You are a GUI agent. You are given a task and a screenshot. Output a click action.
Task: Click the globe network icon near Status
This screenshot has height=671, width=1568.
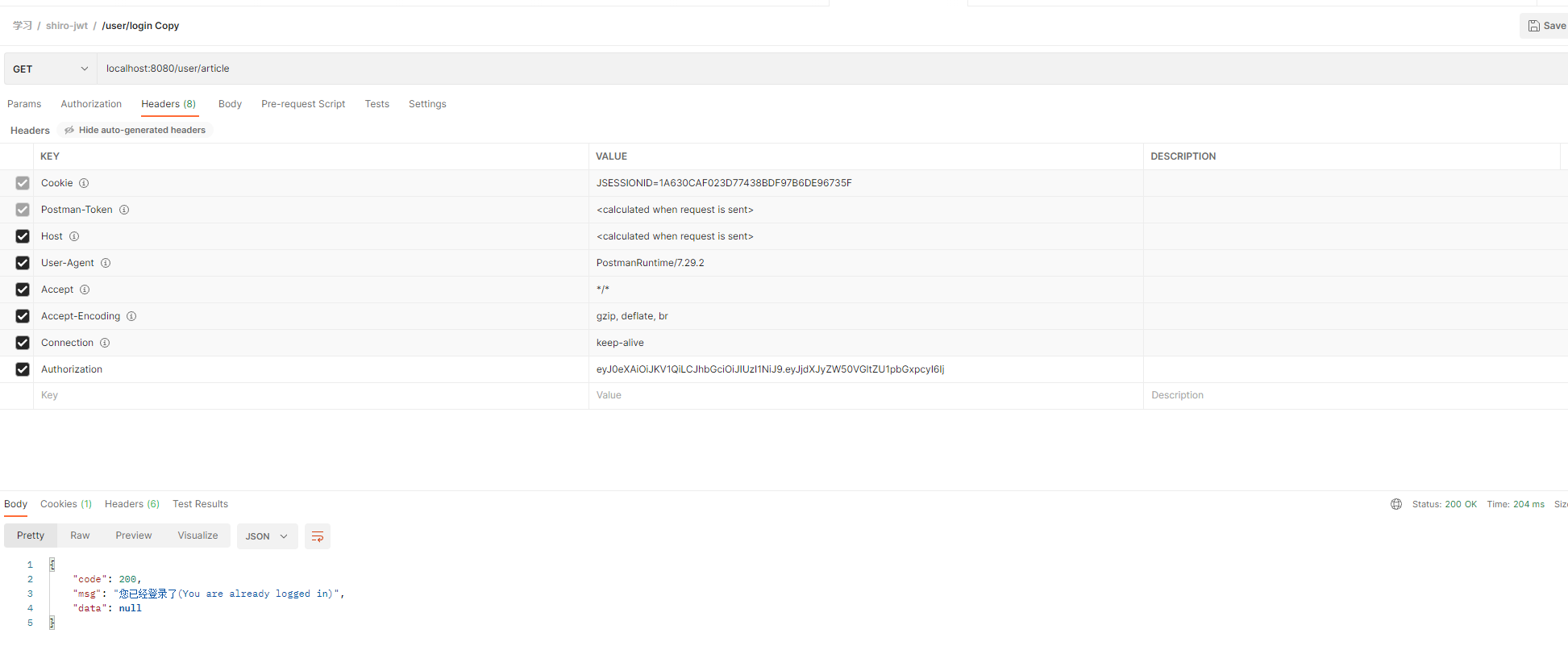[x=1396, y=504]
